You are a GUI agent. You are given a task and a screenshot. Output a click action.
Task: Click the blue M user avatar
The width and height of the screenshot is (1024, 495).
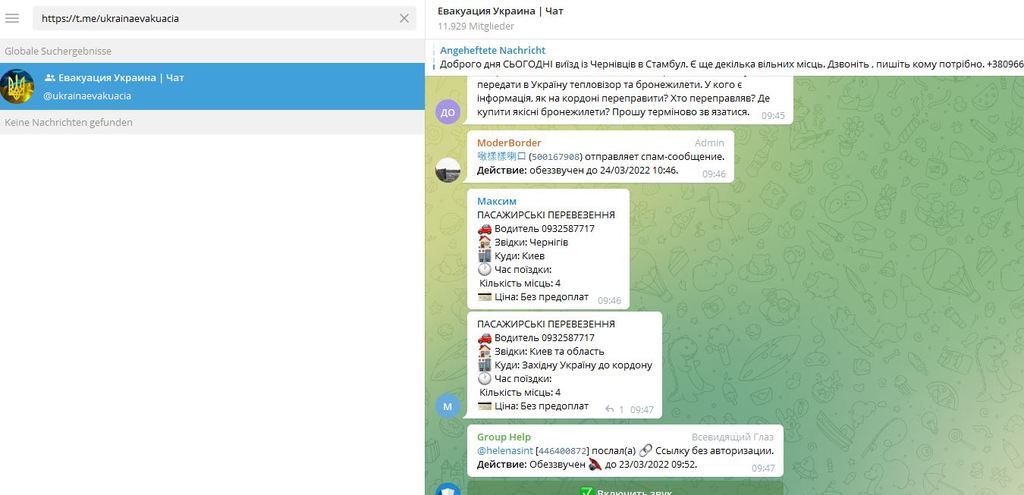[447, 406]
